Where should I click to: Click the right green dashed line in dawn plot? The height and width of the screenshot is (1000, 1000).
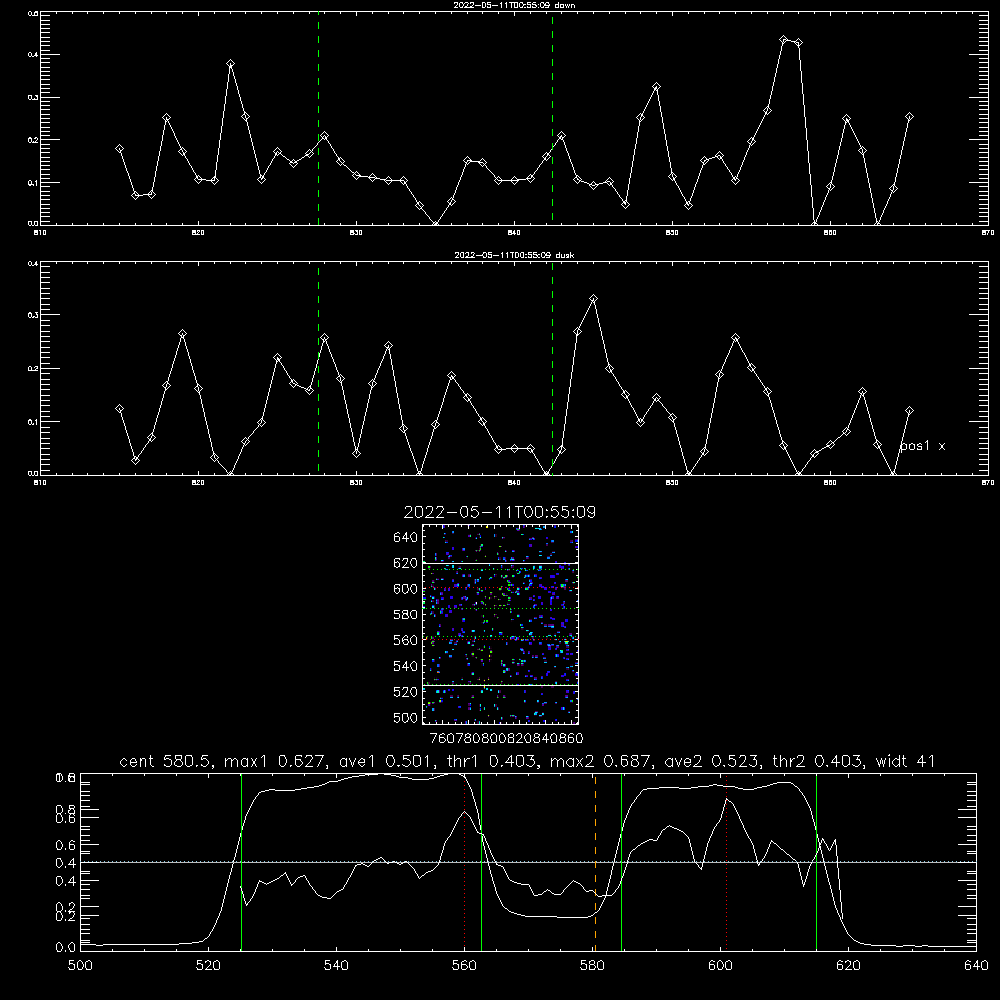pos(552,118)
